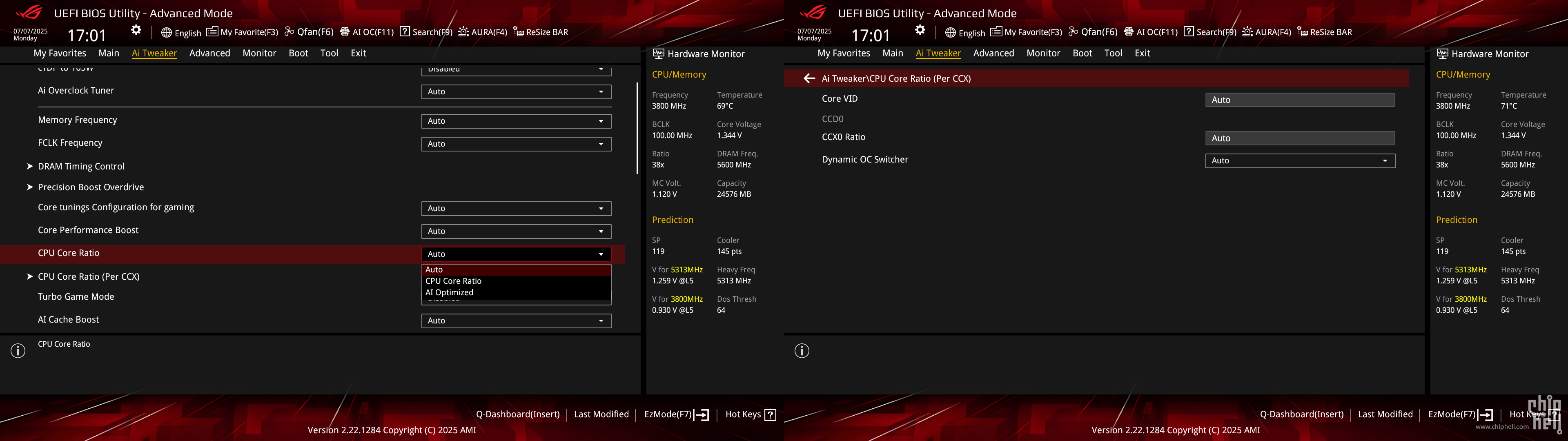The height and width of the screenshot is (441, 1568).
Task: Open Core tunings Configuration for gaming dropdown
Action: coord(516,209)
